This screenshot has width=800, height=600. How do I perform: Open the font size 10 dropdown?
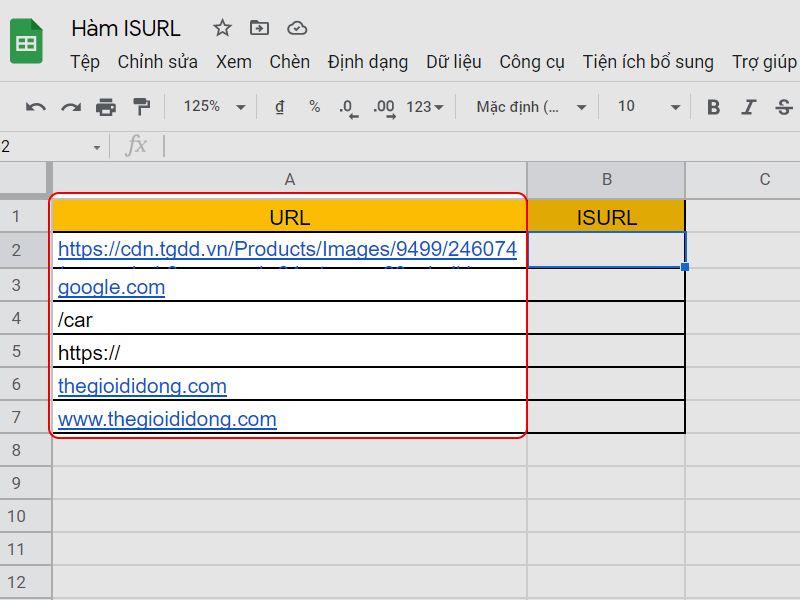pyautogui.click(x=648, y=107)
